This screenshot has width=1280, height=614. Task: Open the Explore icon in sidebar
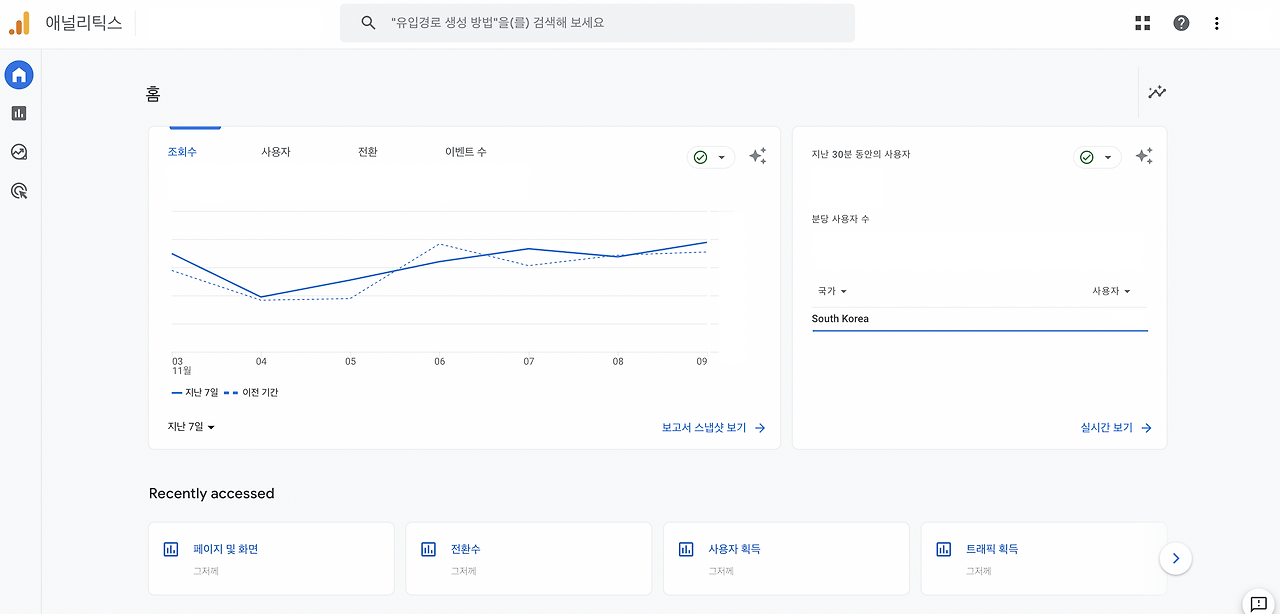click(x=19, y=152)
